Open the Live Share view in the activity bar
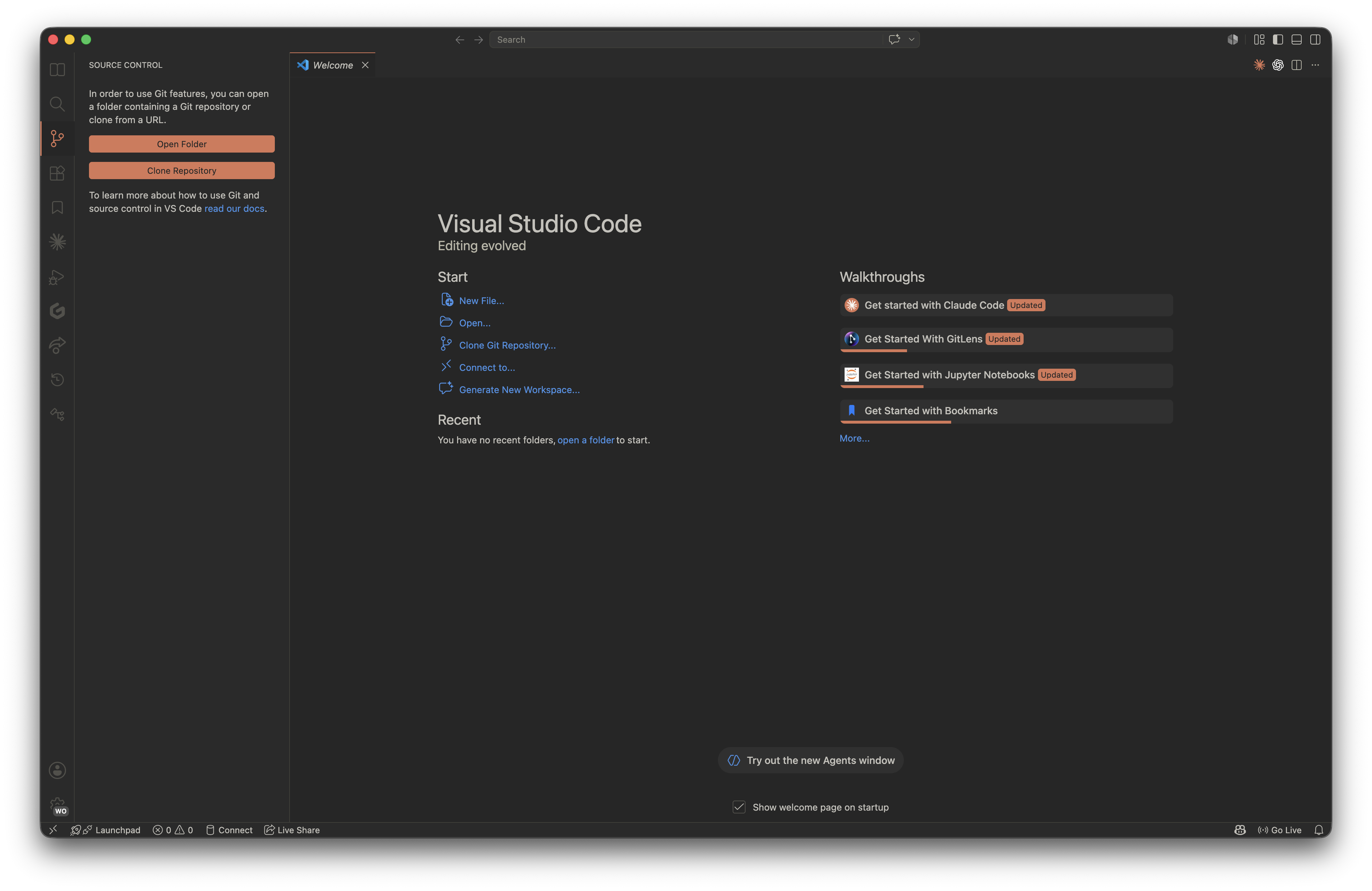The image size is (1372, 891). click(x=57, y=345)
